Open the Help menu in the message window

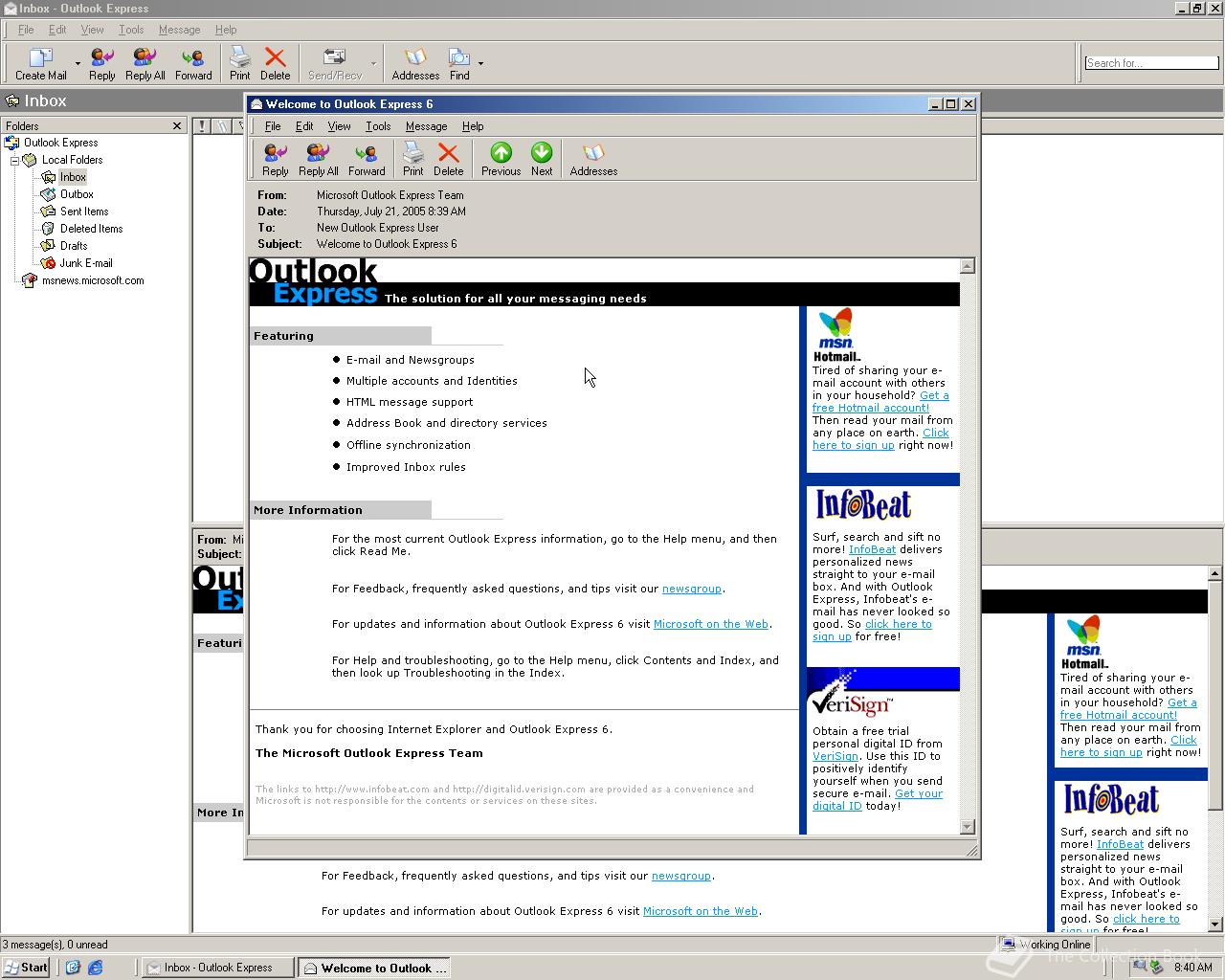(x=473, y=126)
